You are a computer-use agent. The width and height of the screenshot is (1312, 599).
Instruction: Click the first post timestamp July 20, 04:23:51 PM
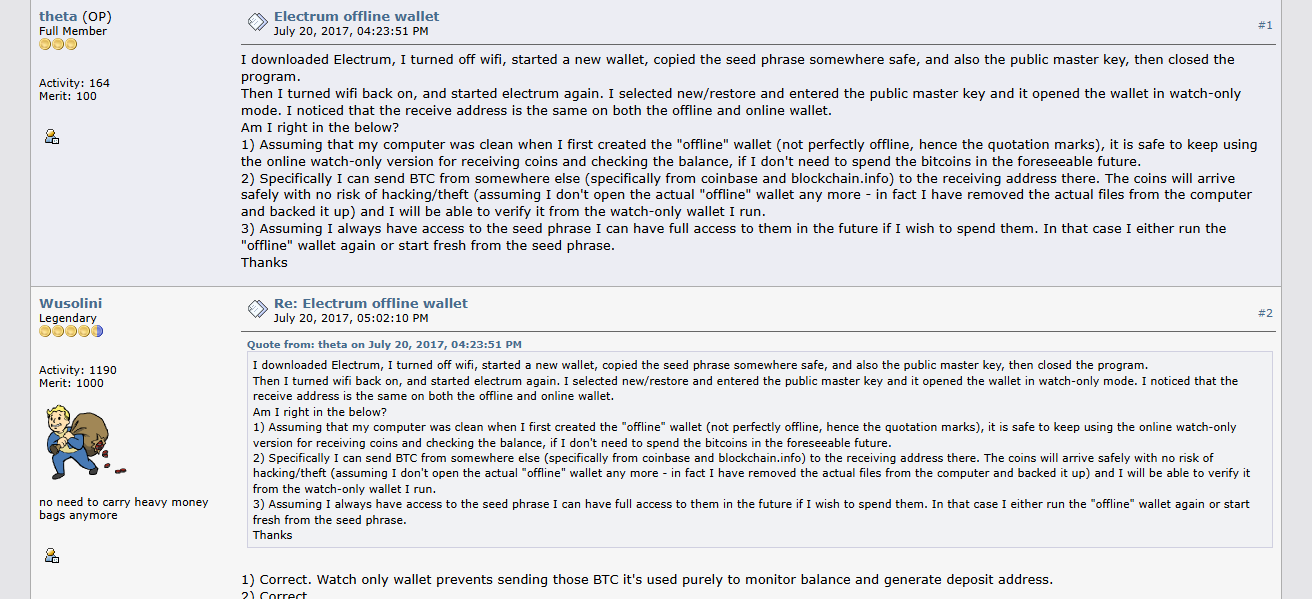pyautogui.click(x=351, y=31)
